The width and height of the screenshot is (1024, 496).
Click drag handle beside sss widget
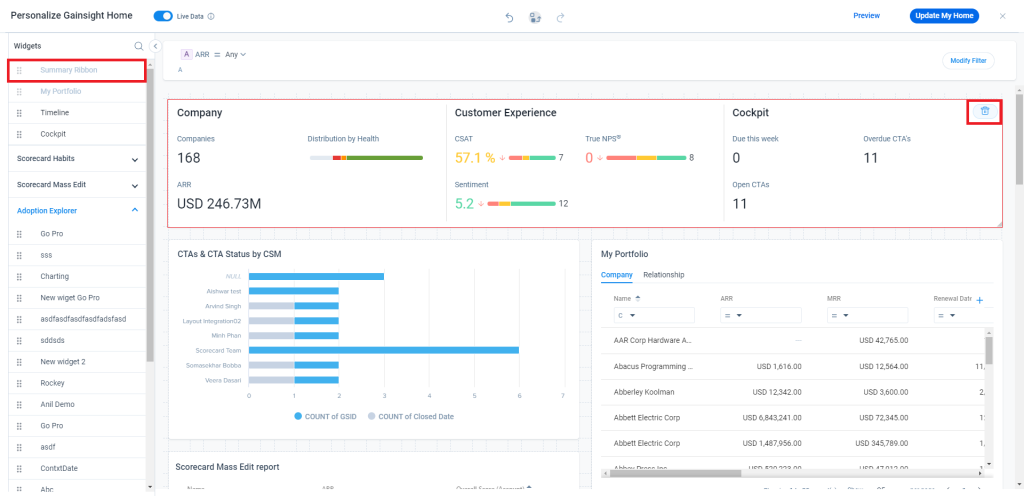click(x=19, y=255)
